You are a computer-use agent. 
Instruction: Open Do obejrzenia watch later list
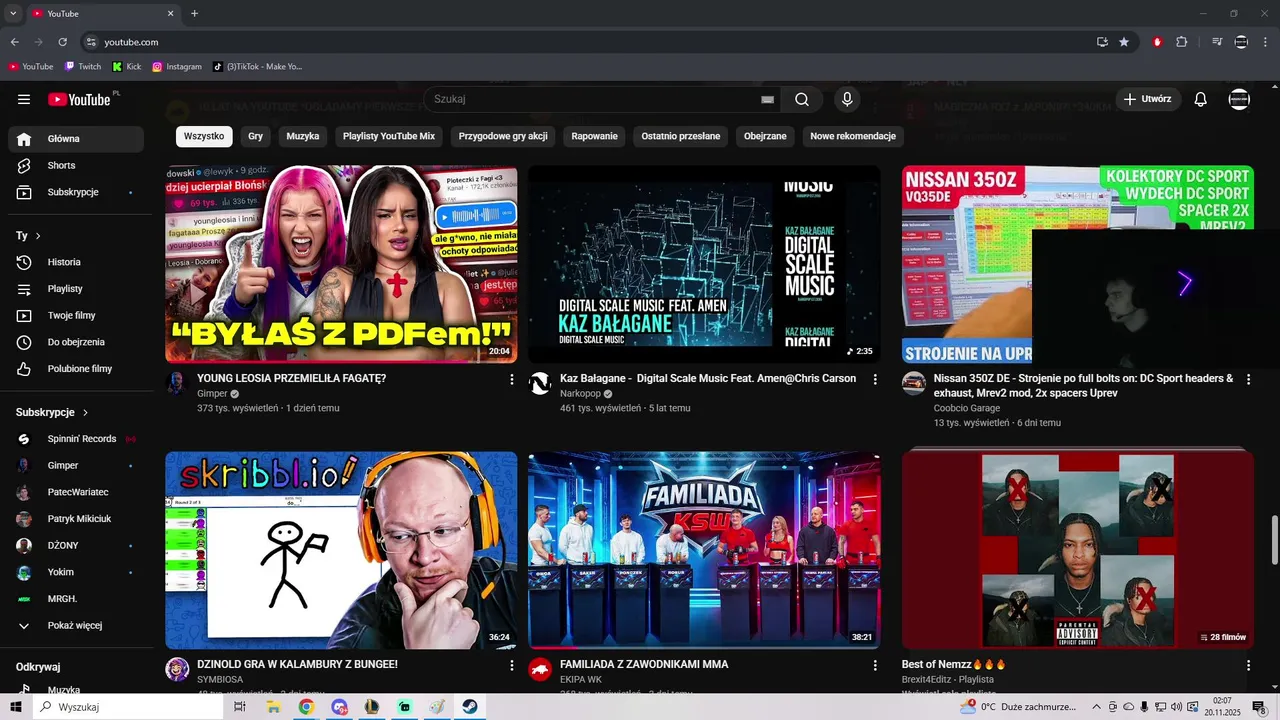76,342
